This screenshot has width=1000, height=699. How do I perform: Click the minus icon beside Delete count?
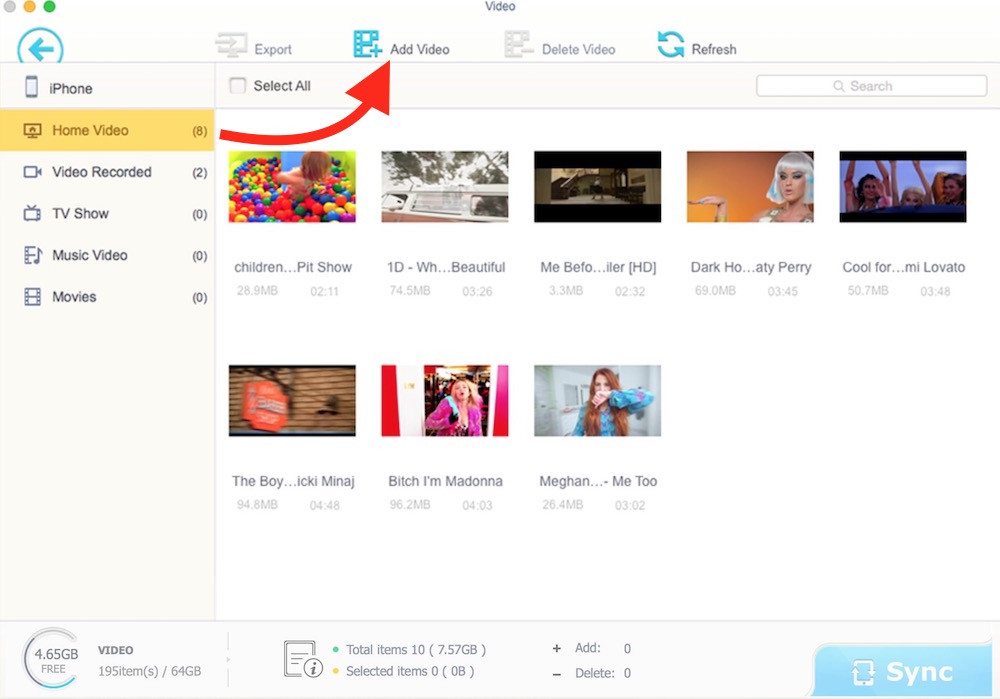(x=557, y=673)
